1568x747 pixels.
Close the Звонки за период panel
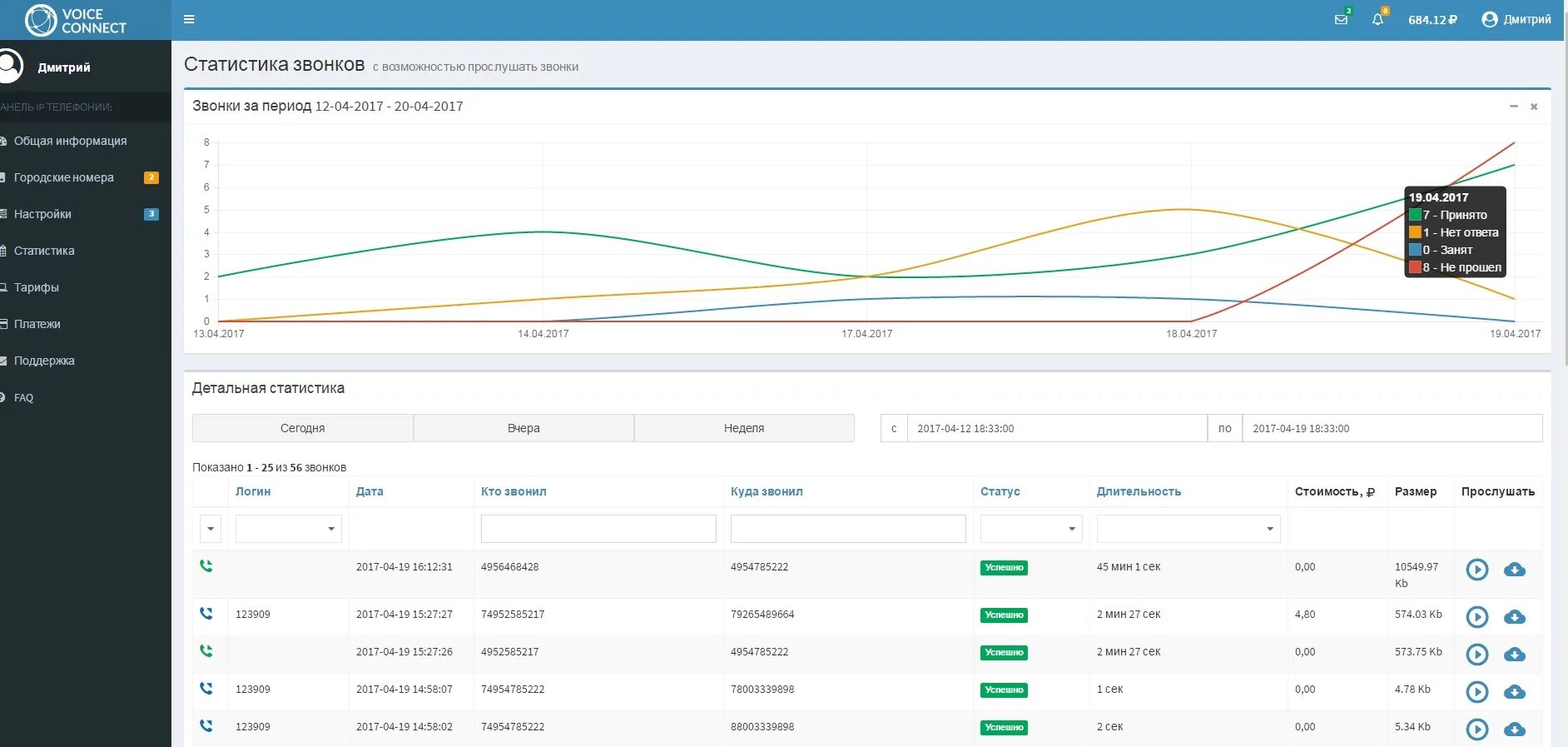click(x=1534, y=107)
